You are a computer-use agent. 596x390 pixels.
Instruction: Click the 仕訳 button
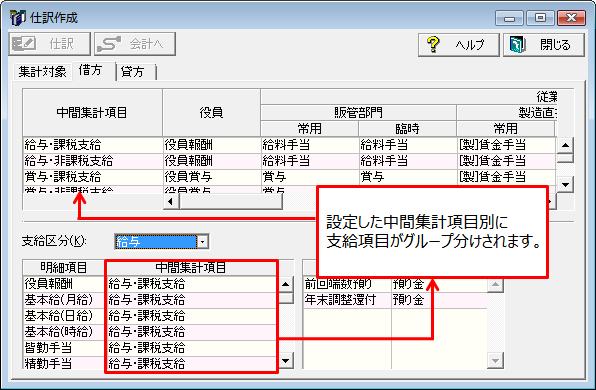(49, 44)
